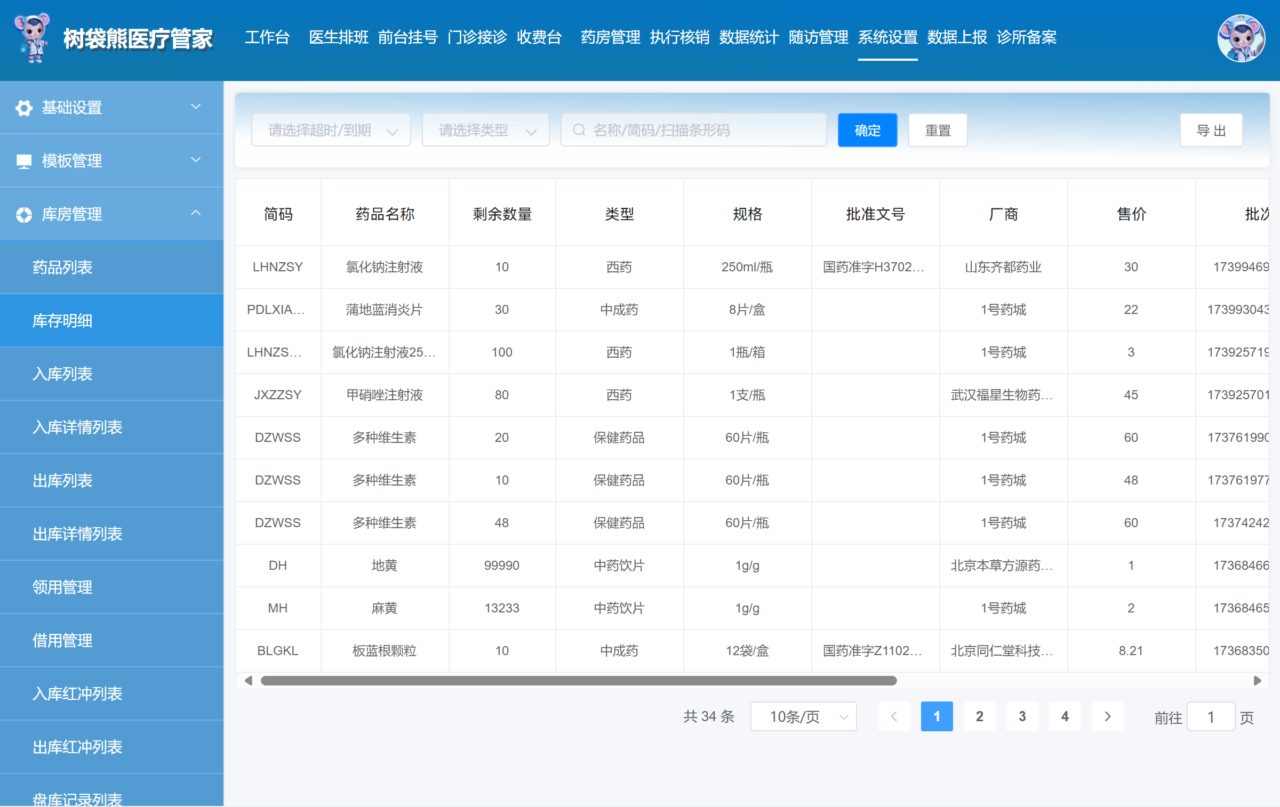Select 库存明细 in sidebar
The image size is (1280, 807).
point(112,320)
